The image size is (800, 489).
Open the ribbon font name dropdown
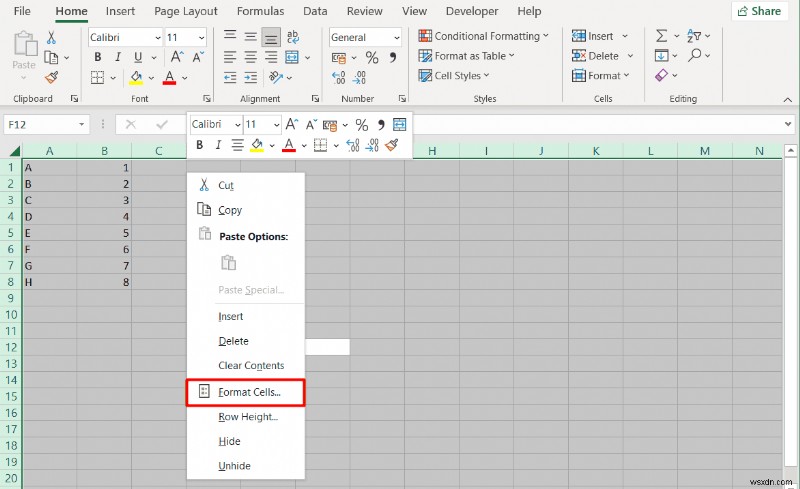(158, 38)
